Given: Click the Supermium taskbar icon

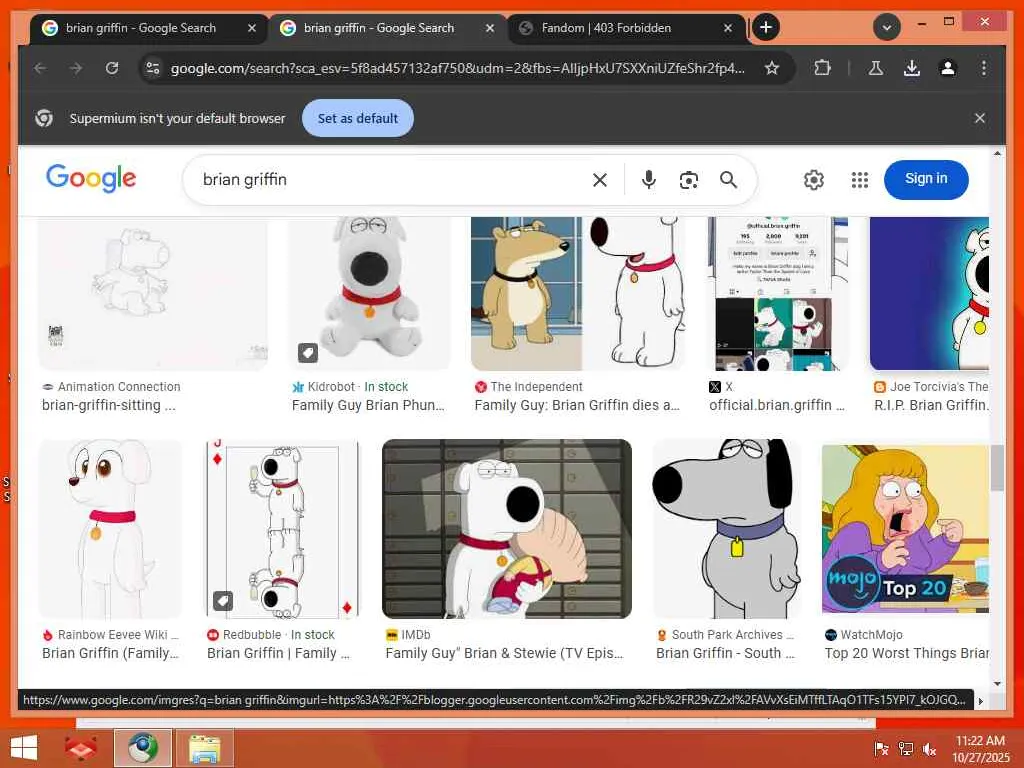Looking at the screenshot, I should point(143,748).
